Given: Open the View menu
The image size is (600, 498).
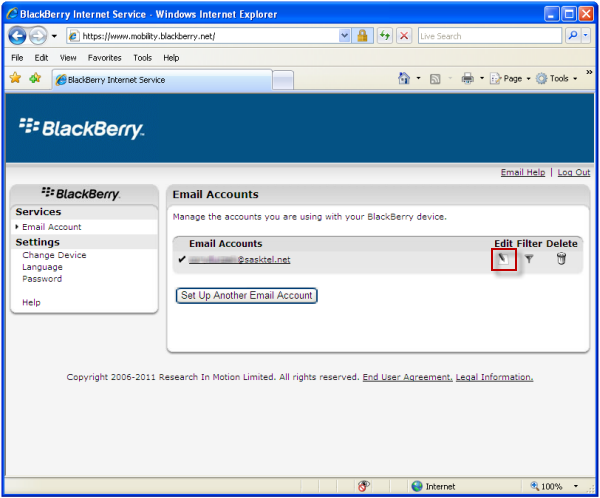Looking at the screenshot, I should pos(68,58).
